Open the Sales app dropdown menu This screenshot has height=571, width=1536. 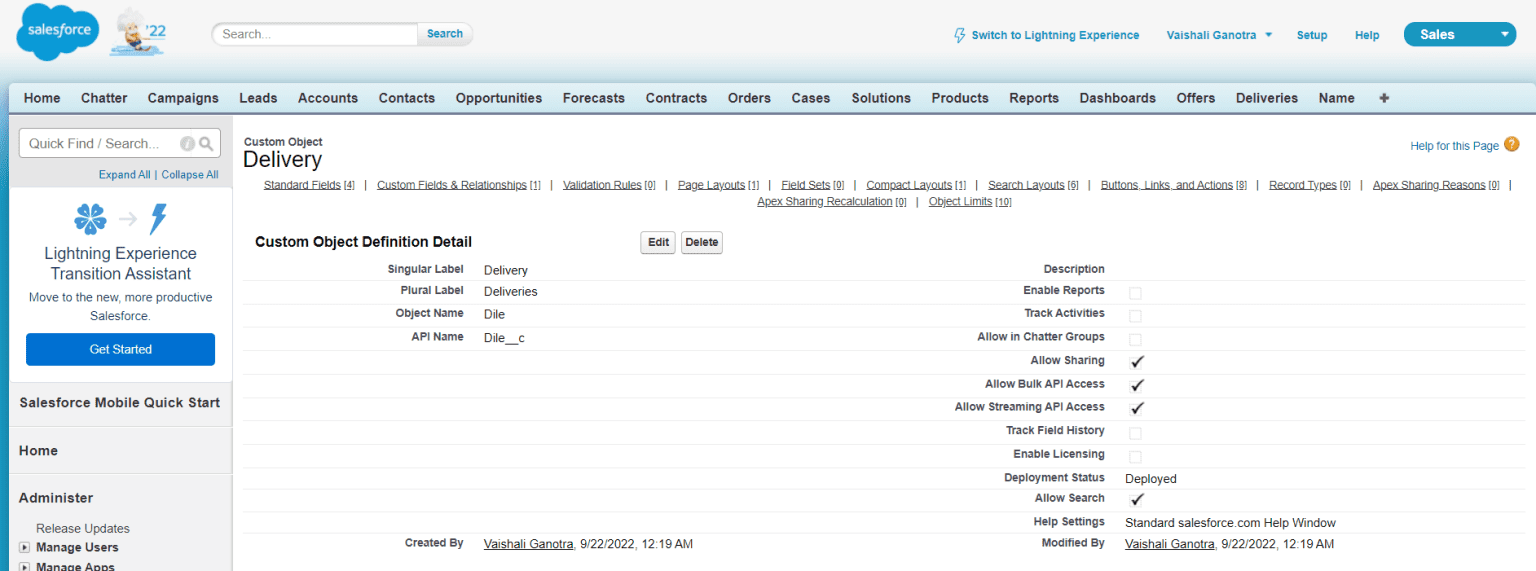pyautogui.click(x=1460, y=34)
